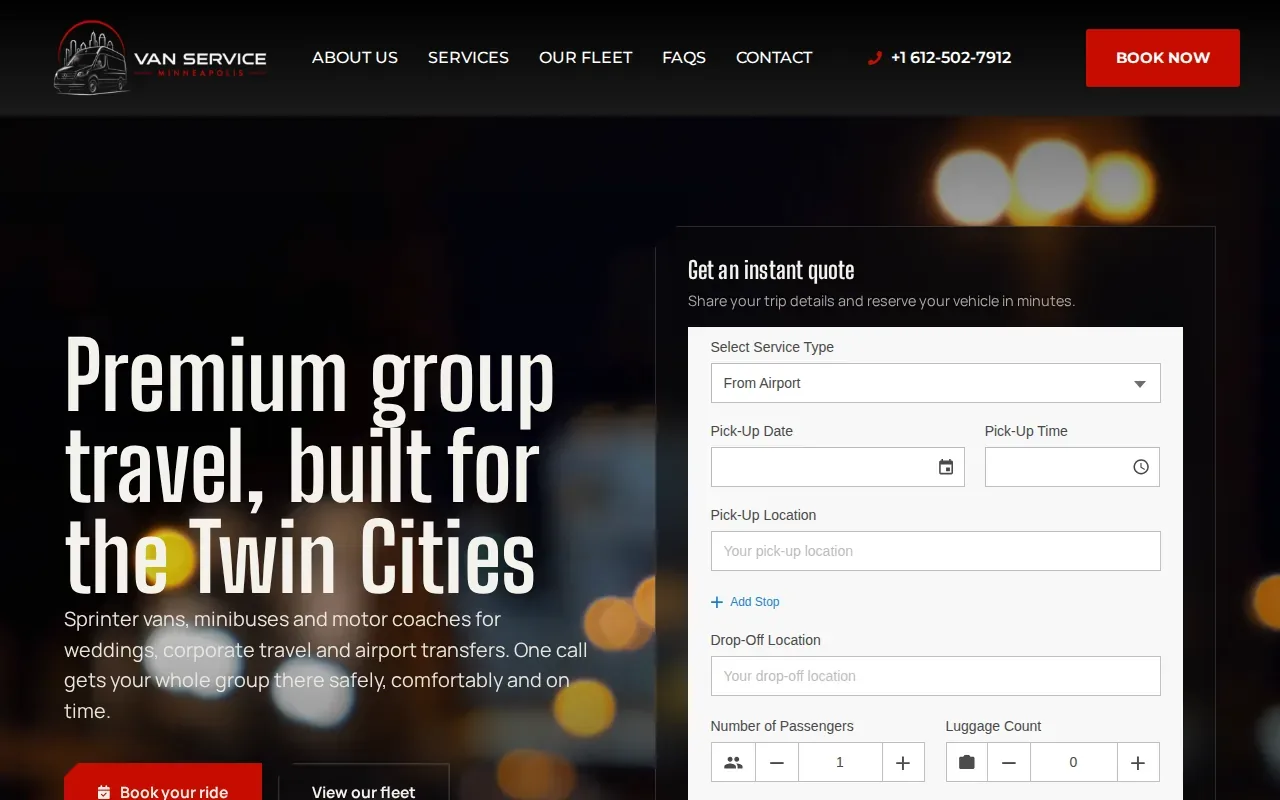The image size is (1280, 800).
Task: Open the FAQs menu item
Action: pos(684,58)
